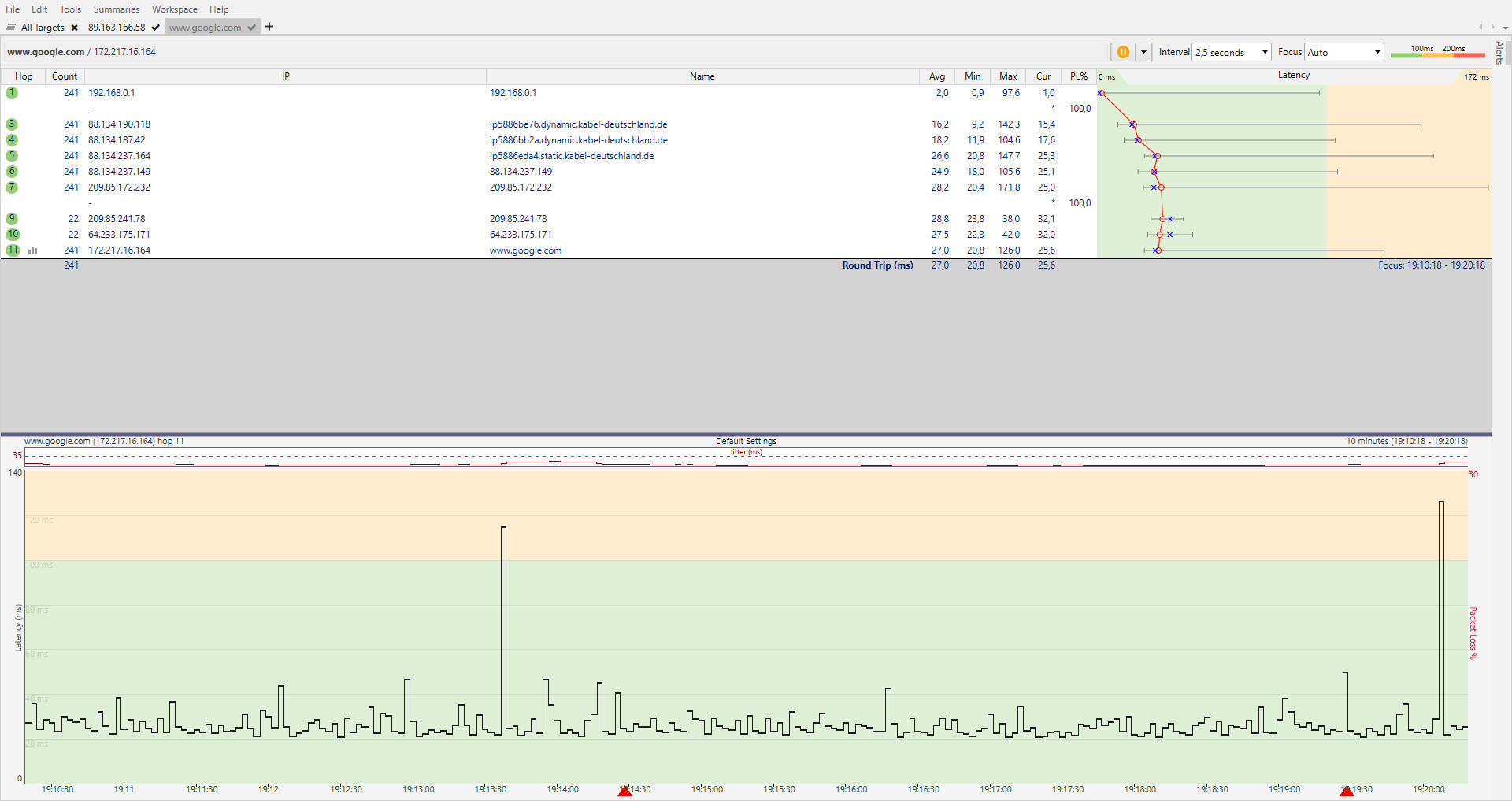Click the red timeline marker near 19:19:30
This screenshot has height=801, width=1512.
coord(1347,791)
